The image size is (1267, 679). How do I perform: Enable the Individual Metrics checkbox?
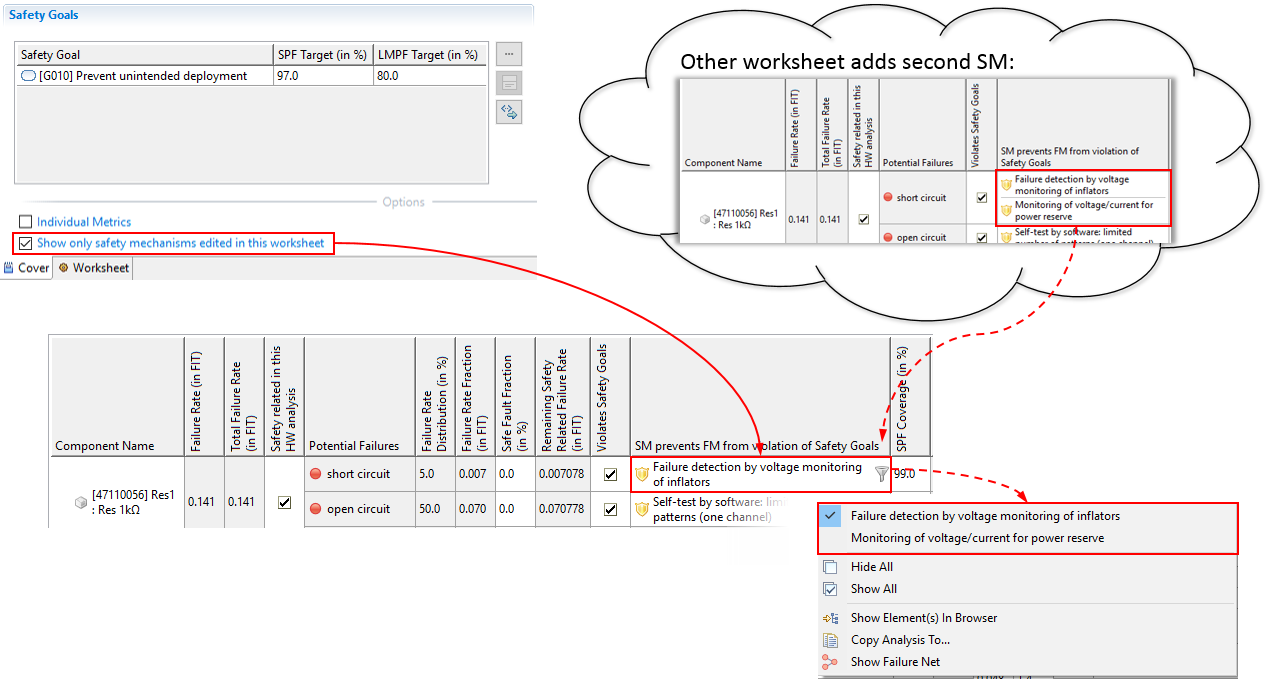click(x=26, y=222)
